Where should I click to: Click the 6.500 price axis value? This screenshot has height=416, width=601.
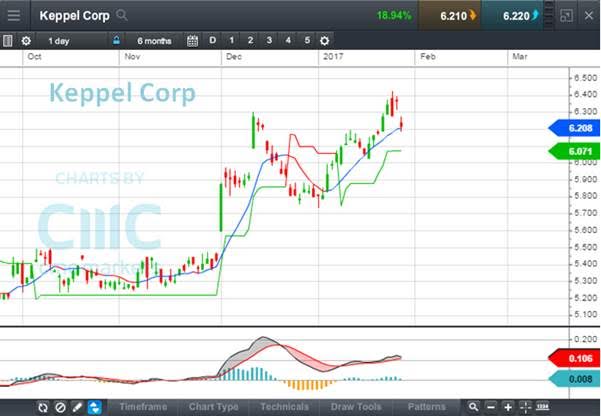click(x=585, y=78)
